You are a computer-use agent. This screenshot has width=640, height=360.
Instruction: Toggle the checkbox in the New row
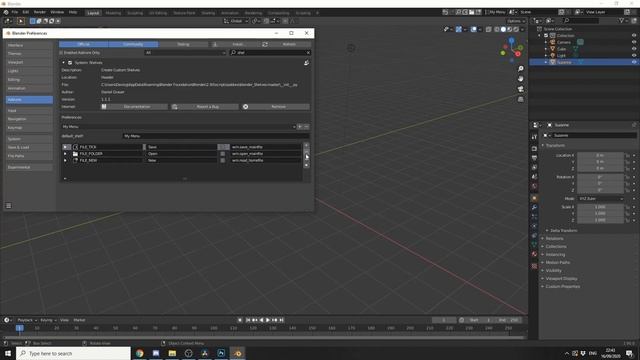click(x=223, y=161)
